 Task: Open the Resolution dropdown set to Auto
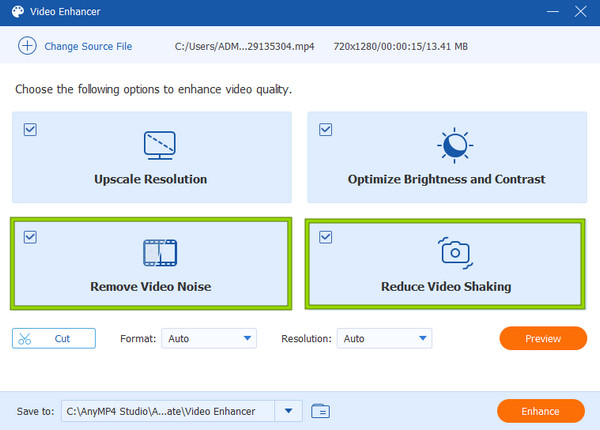(384, 338)
